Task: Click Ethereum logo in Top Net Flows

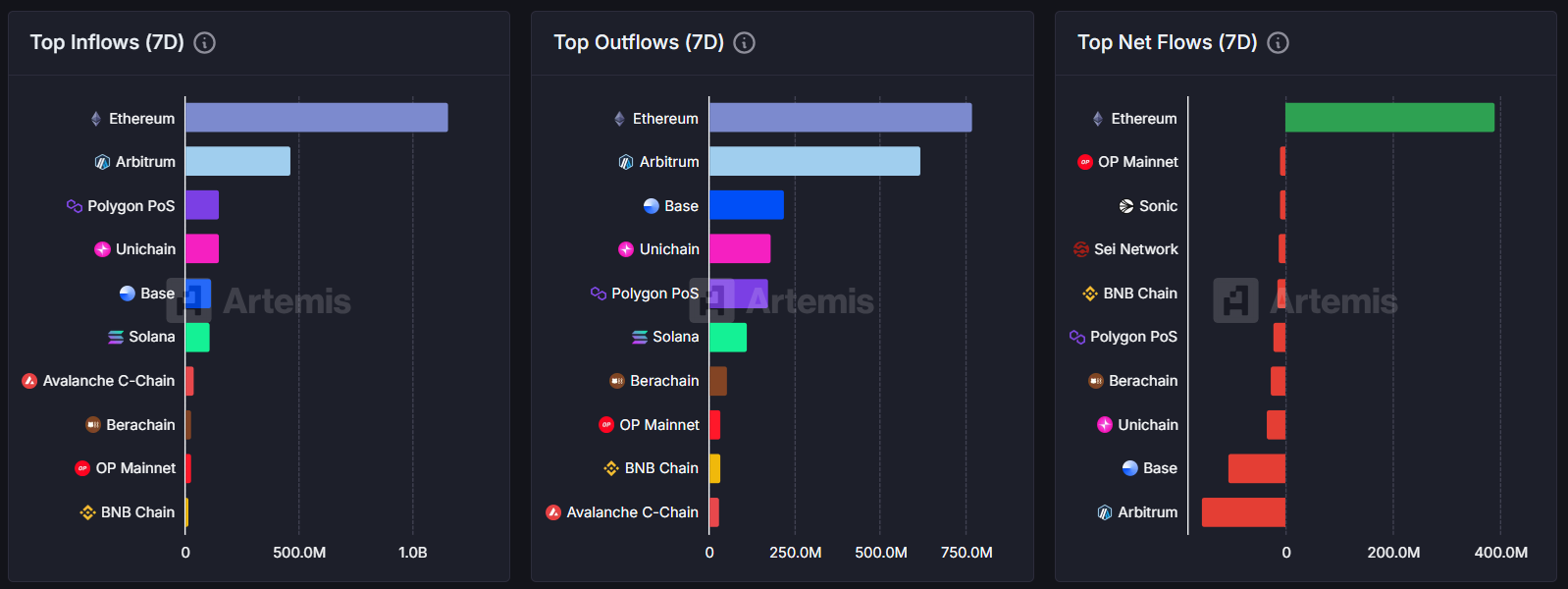Action: pyautogui.click(x=1098, y=119)
